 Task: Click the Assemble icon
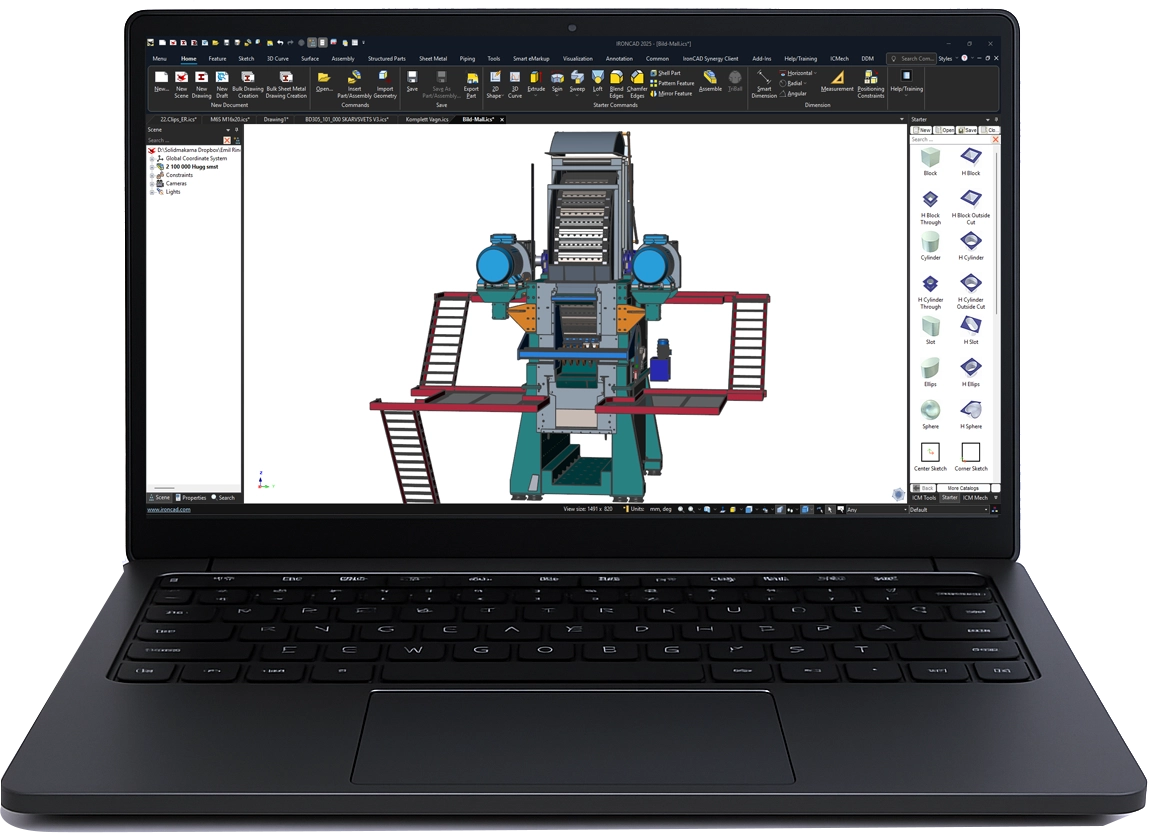(710, 78)
